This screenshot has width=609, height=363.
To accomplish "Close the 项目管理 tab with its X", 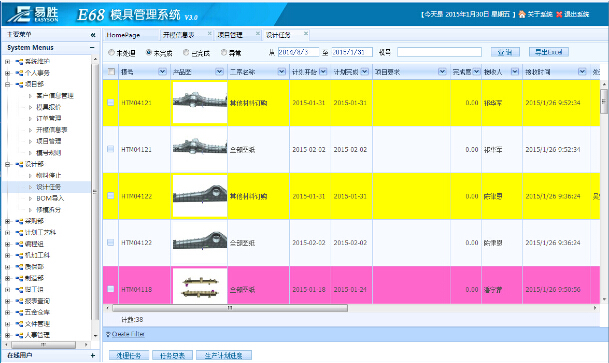I will click(258, 34).
